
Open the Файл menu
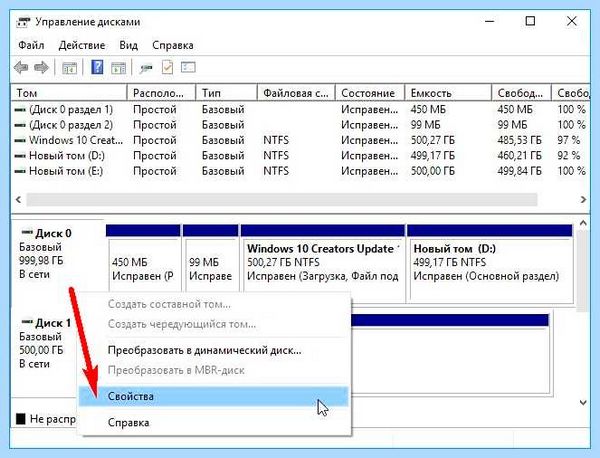point(31,45)
